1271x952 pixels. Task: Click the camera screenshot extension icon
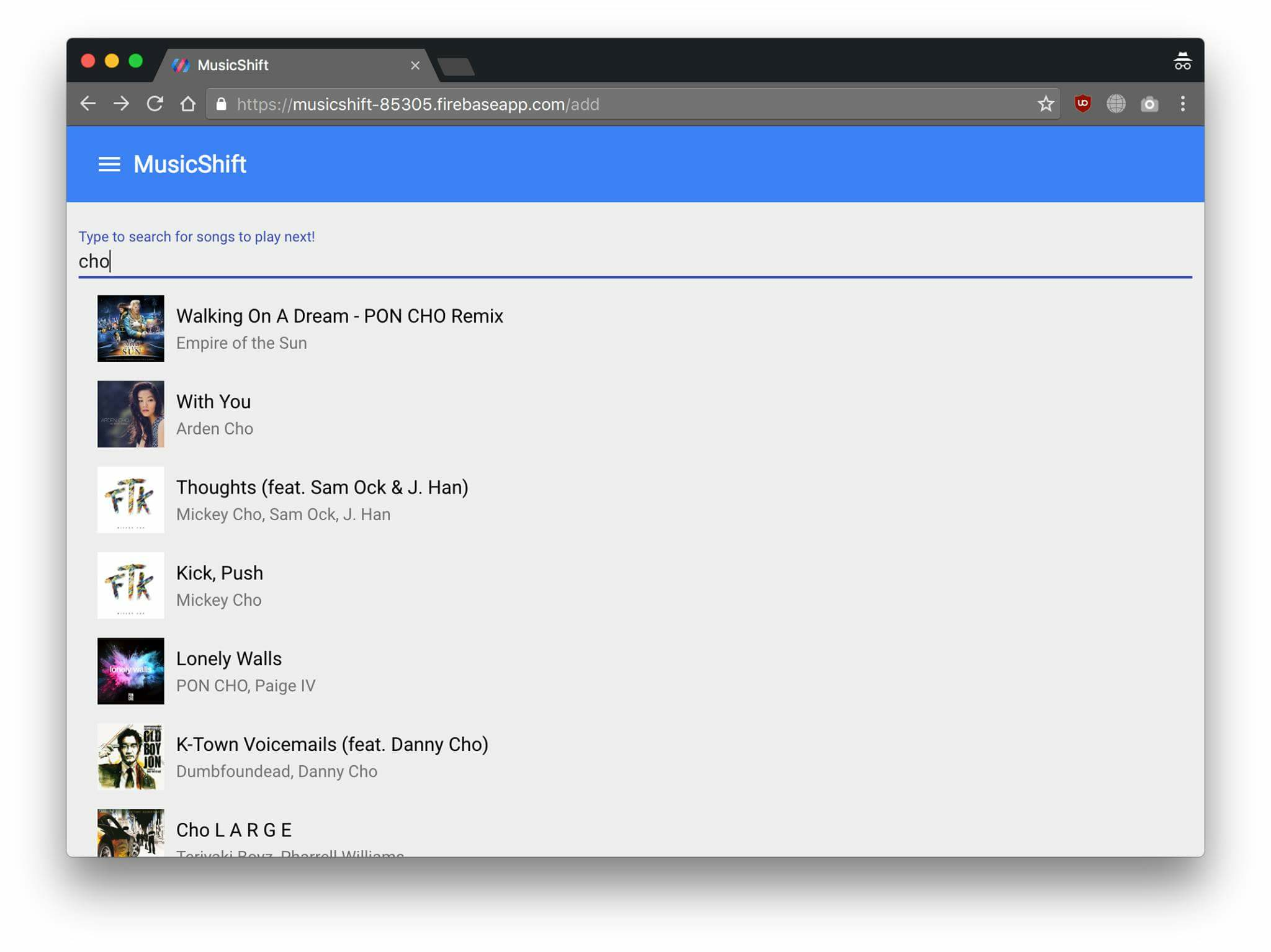click(x=1149, y=104)
